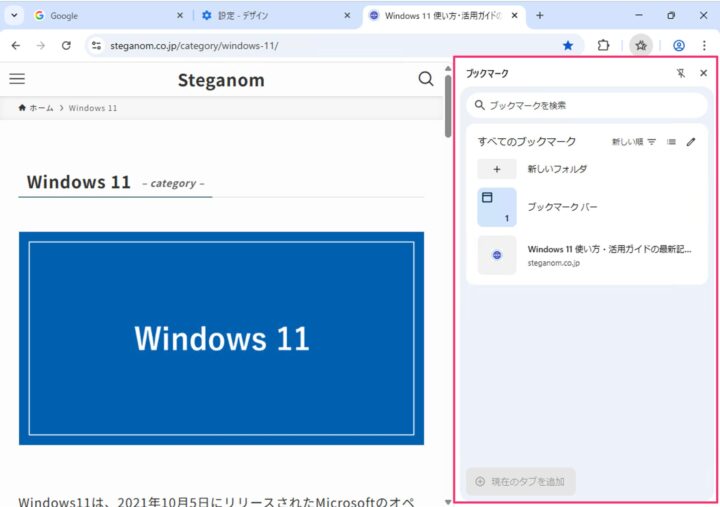Go back to previous page
The image size is (720, 507).
click(15, 45)
